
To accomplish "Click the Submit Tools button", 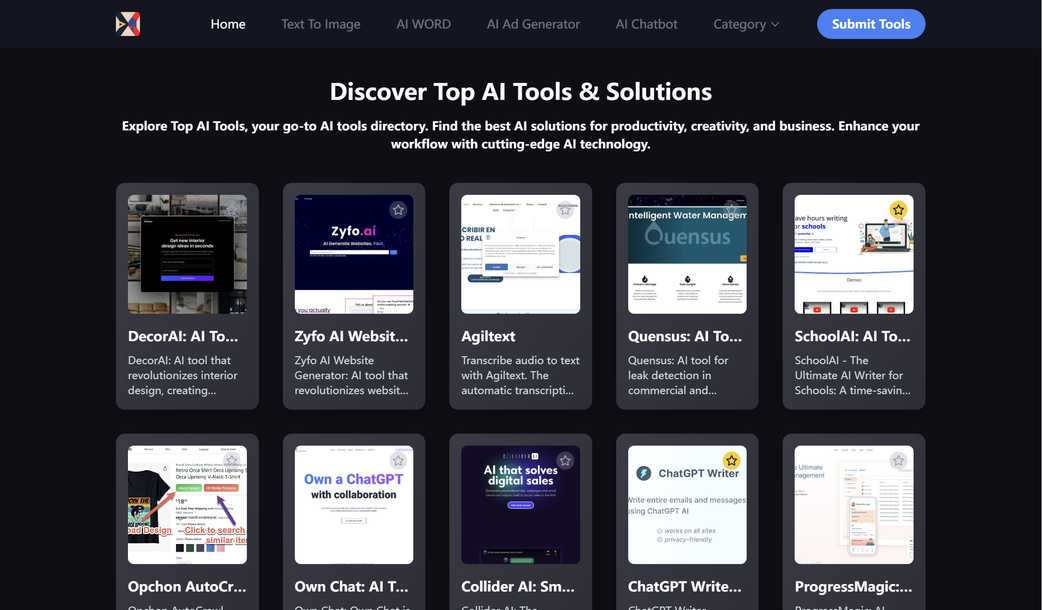I will click(x=870, y=23).
